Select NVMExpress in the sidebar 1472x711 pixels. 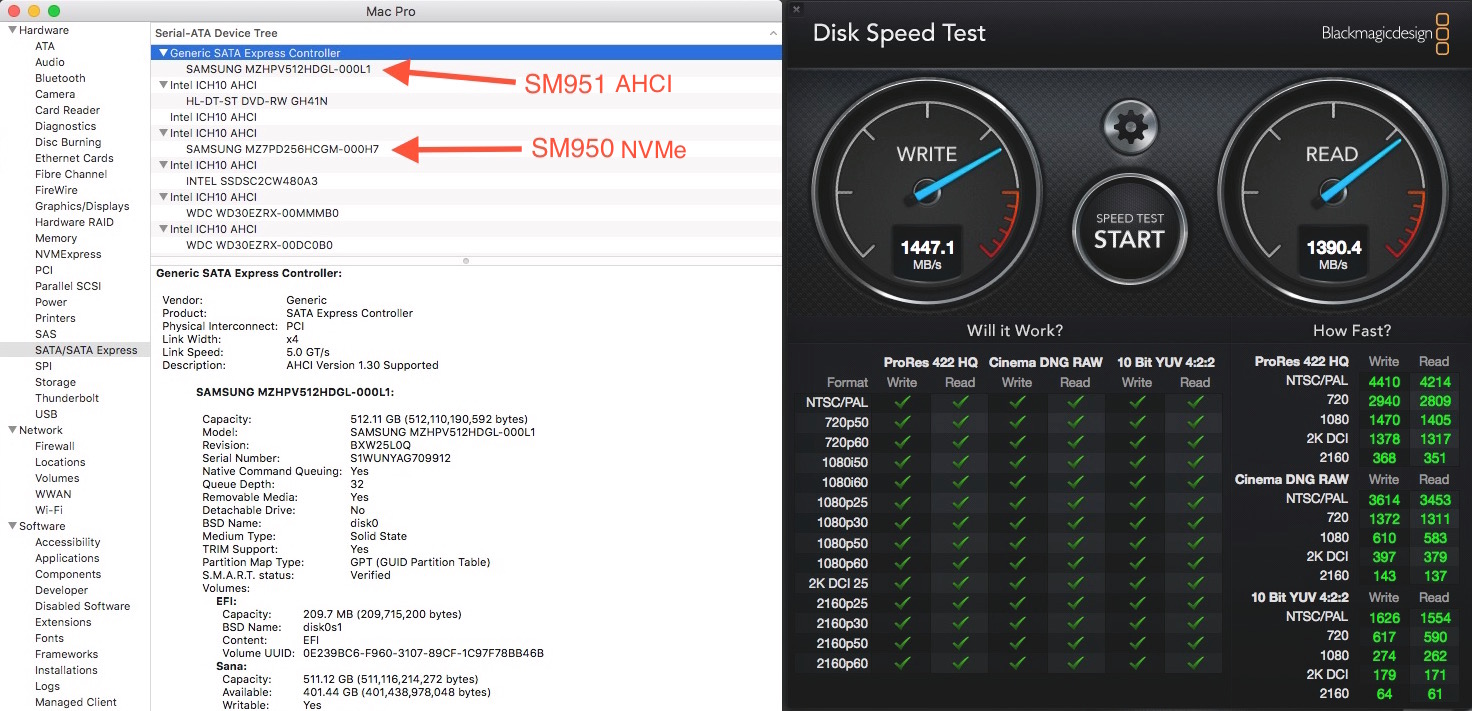pos(68,254)
